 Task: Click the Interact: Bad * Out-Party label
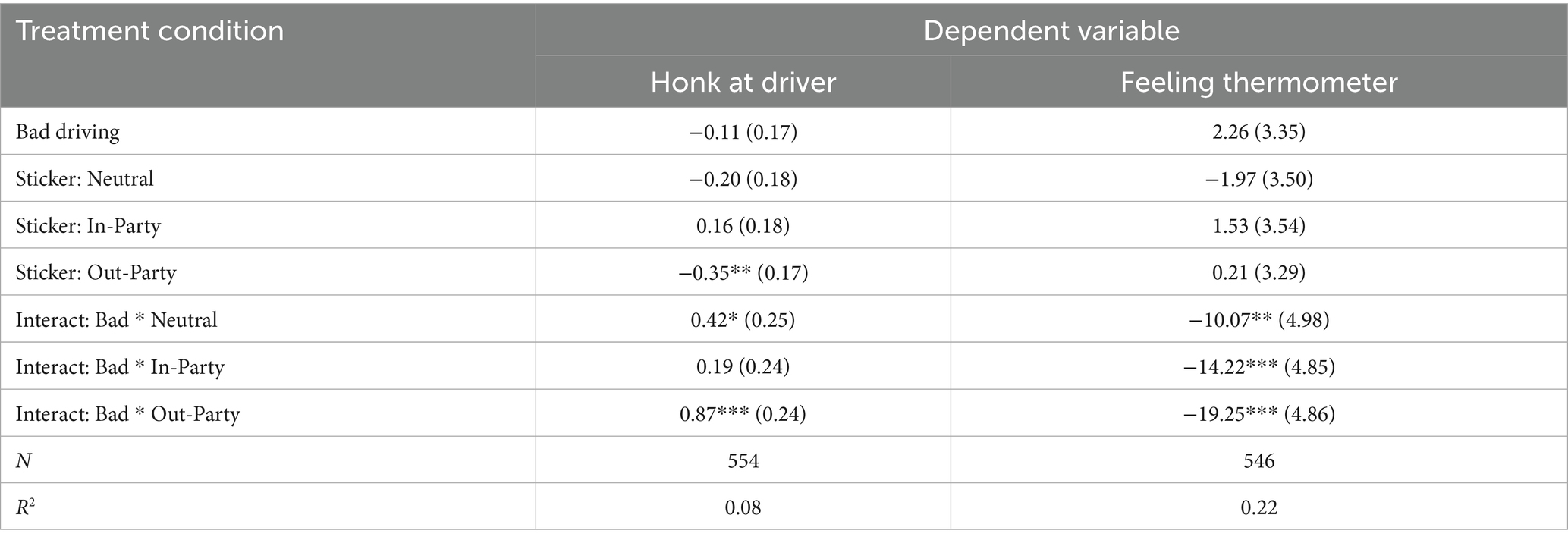point(127,414)
